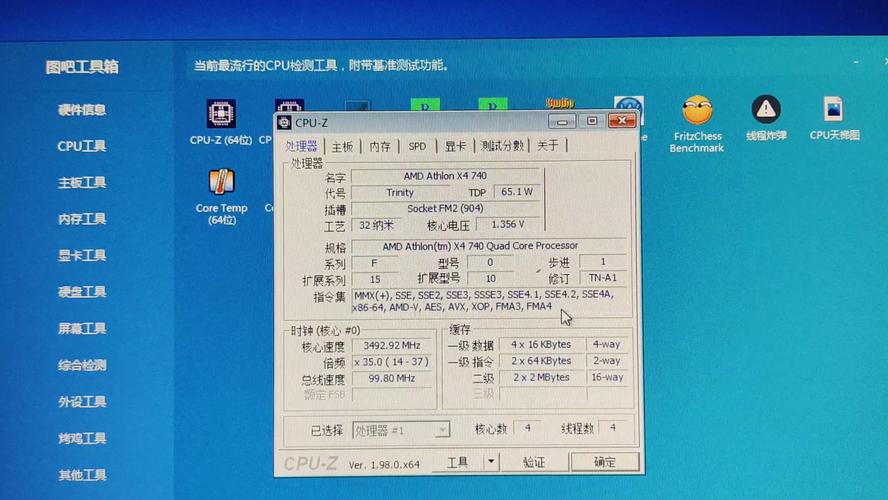
Task: Switch to 内存 tab in CPU-Z
Action: [380, 147]
